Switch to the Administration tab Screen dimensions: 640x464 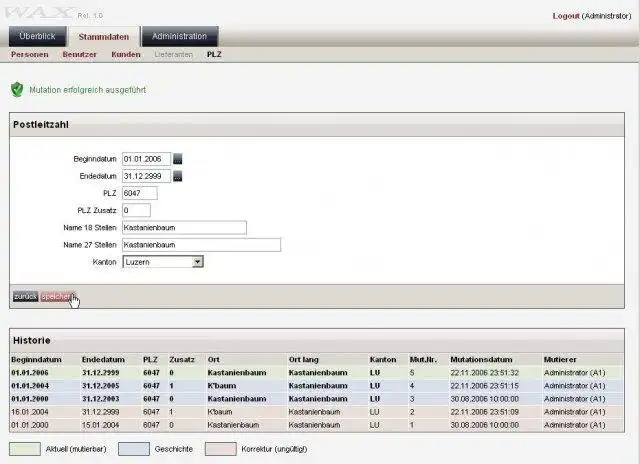pos(180,36)
